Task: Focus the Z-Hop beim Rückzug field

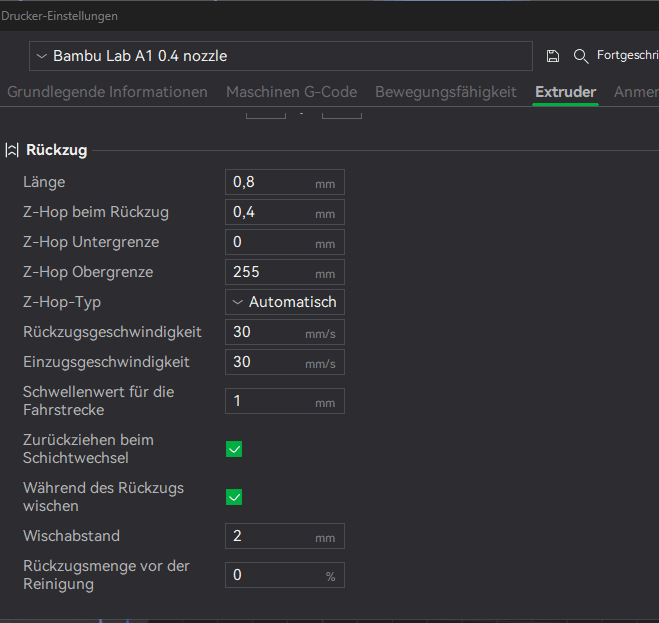Action: [x=270, y=212]
